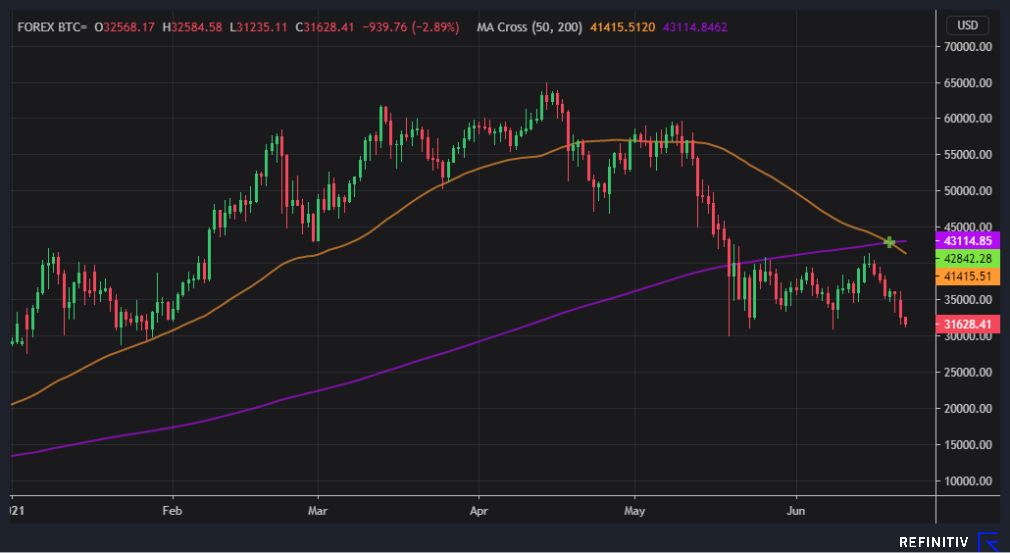Click the last red candlestick on chart

click(906, 321)
